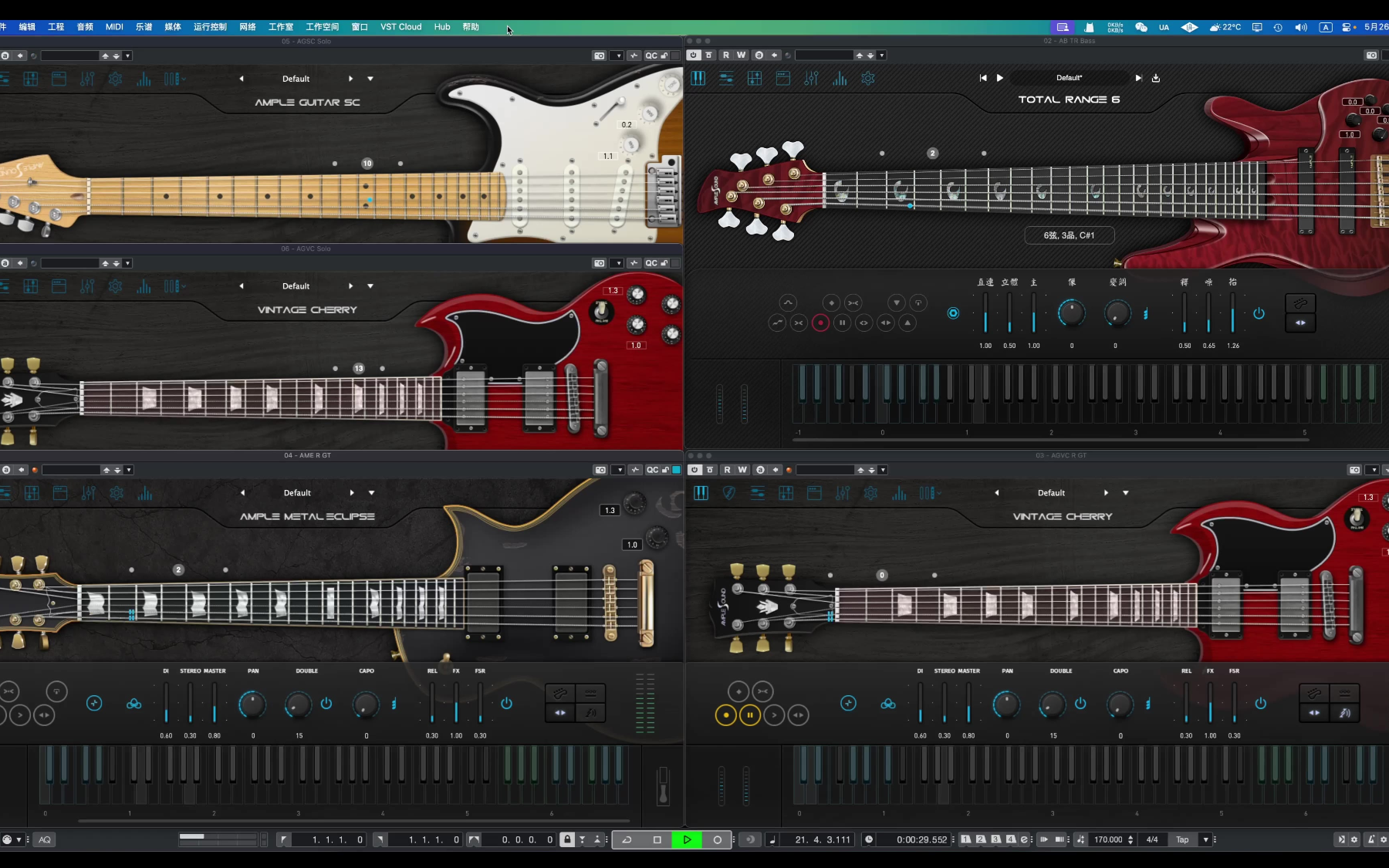Click Stop button in transport bar

click(657, 839)
